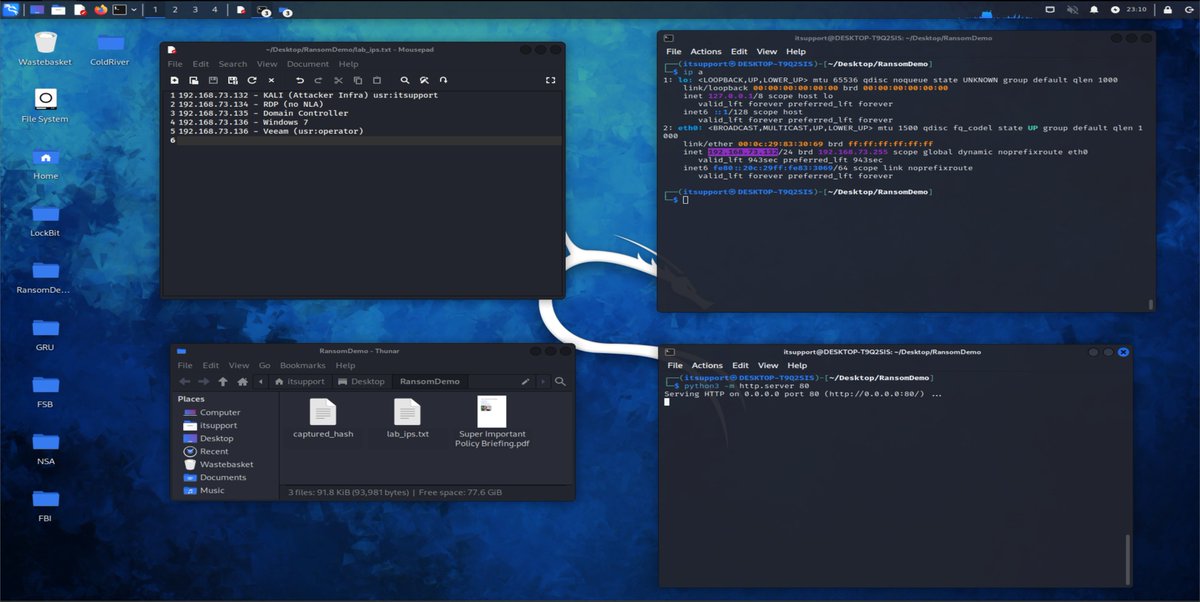Select the Wastebasket desktop icon
The width and height of the screenshot is (1200, 602).
45,49
